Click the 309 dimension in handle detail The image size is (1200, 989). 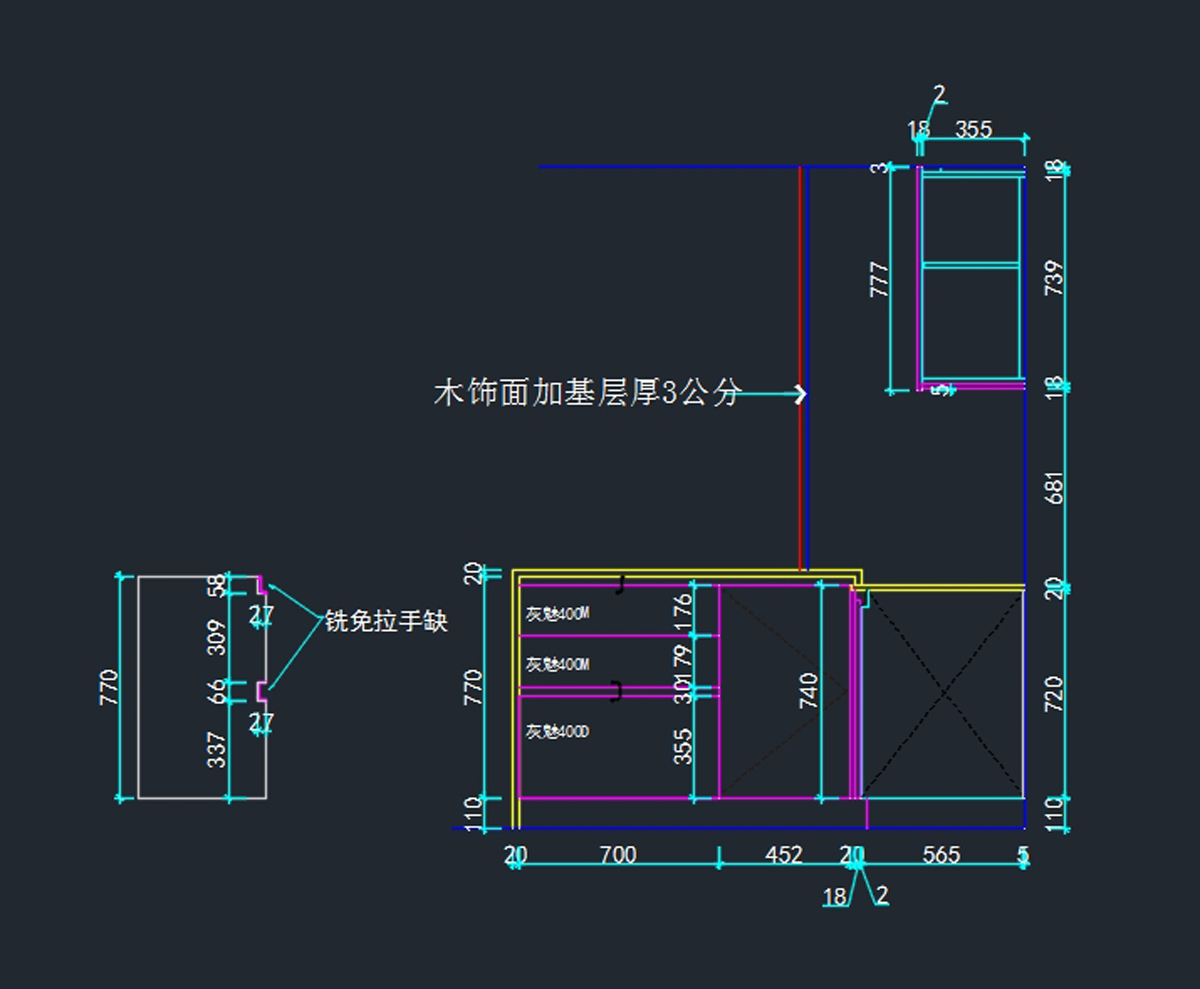[x=217, y=637]
